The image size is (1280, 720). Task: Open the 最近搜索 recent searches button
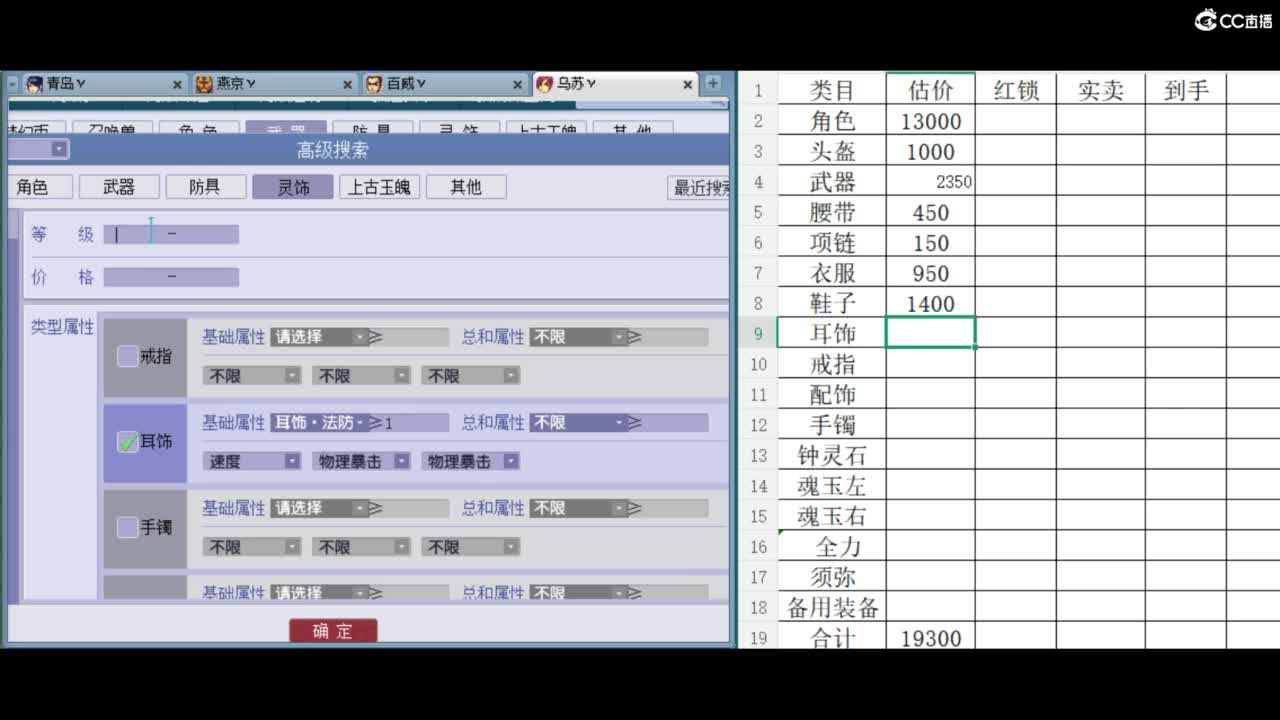[700, 187]
